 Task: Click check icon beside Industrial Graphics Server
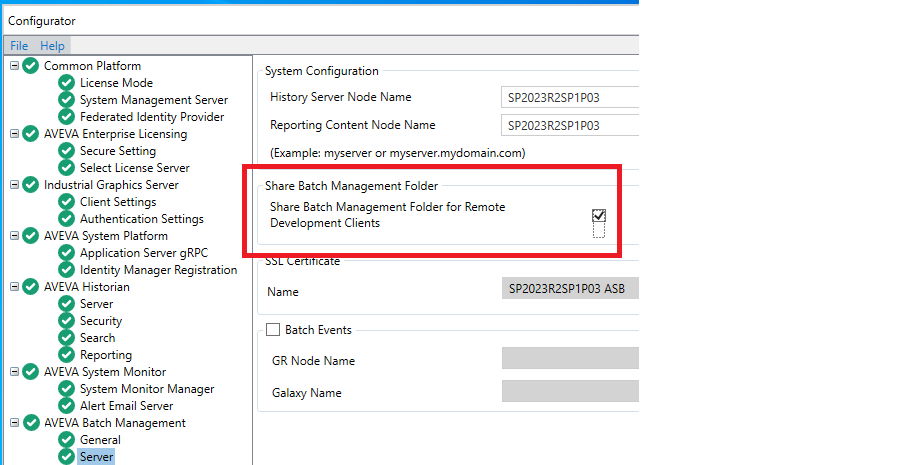pyautogui.click(x=31, y=185)
